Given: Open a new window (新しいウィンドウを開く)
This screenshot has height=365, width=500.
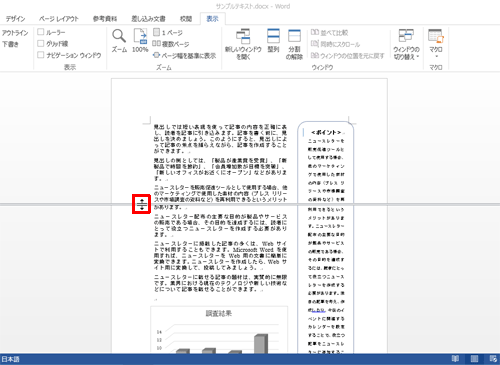Looking at the screenshot, I should (243, 44).
